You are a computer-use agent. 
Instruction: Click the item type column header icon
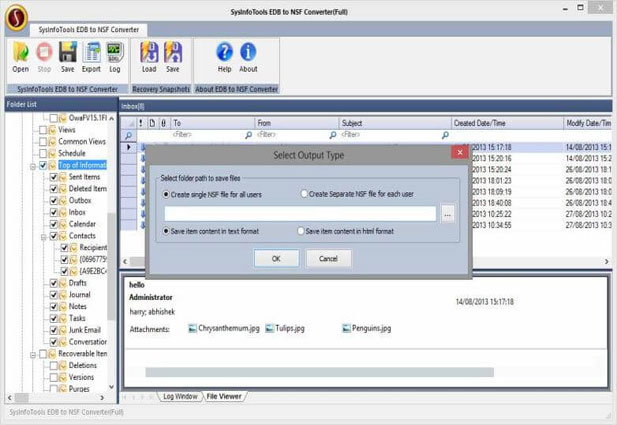tap(152, 123)
